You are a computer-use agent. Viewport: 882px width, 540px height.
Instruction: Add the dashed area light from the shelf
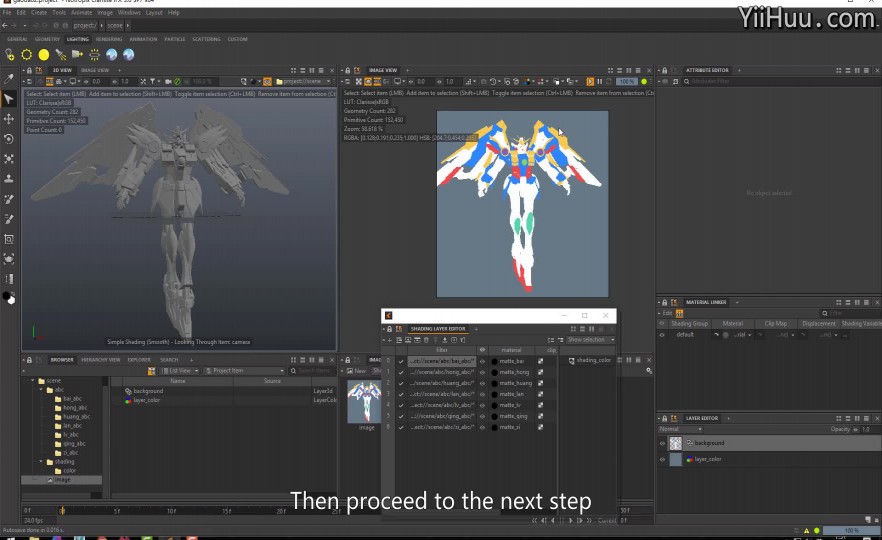[94, 55]
